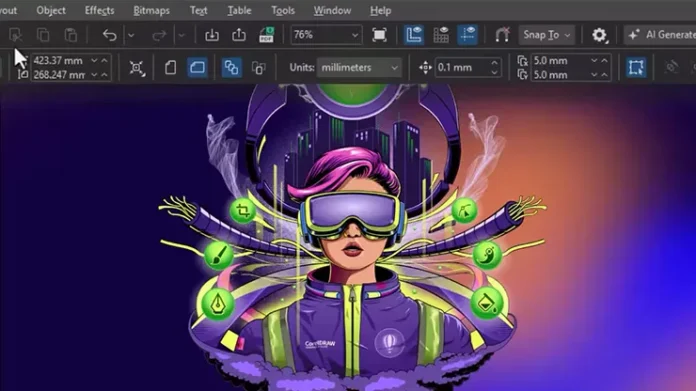Image resolution: width=696 pixels, height=391 pixels.
Task: Open the Object menu
Action: click(51, 10)
